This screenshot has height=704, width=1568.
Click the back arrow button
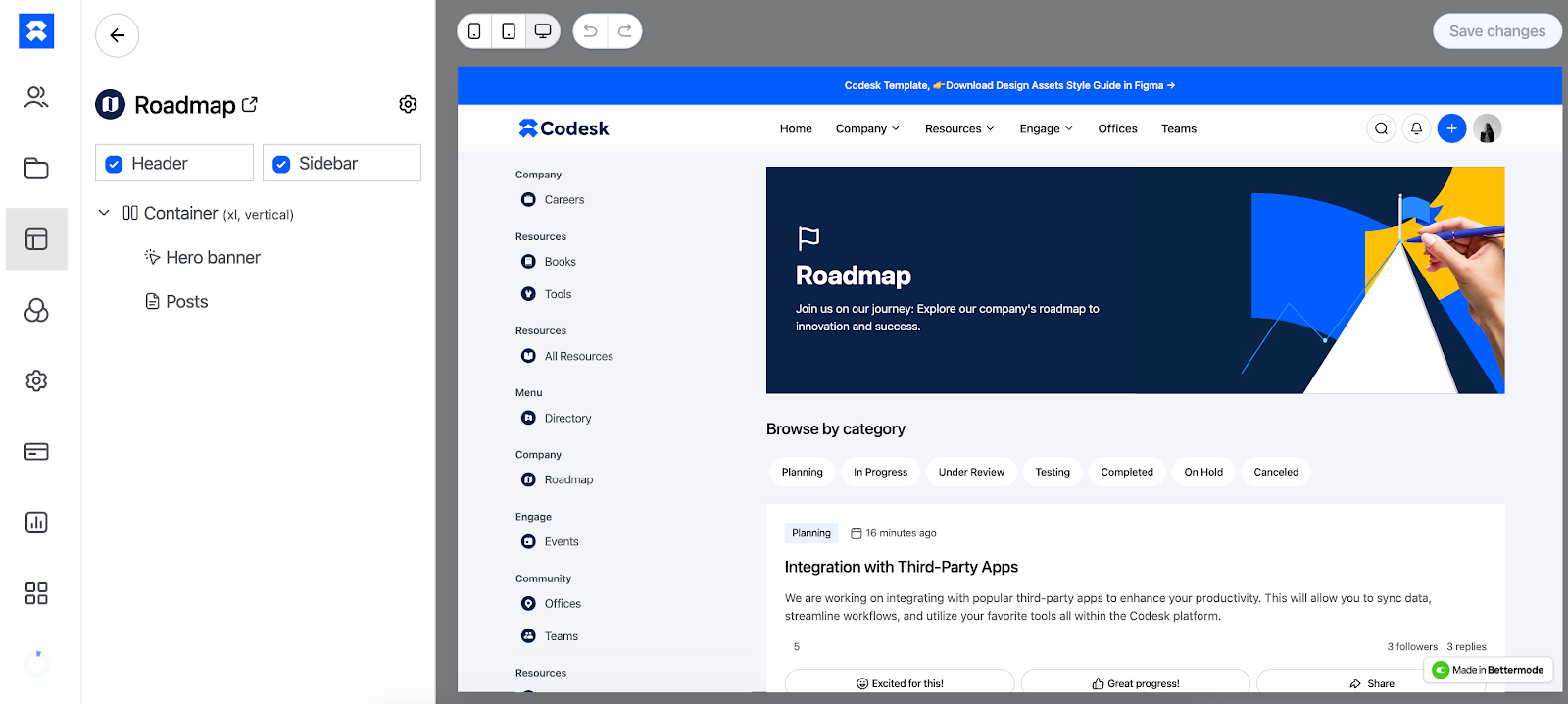click(x=117, y=35)
